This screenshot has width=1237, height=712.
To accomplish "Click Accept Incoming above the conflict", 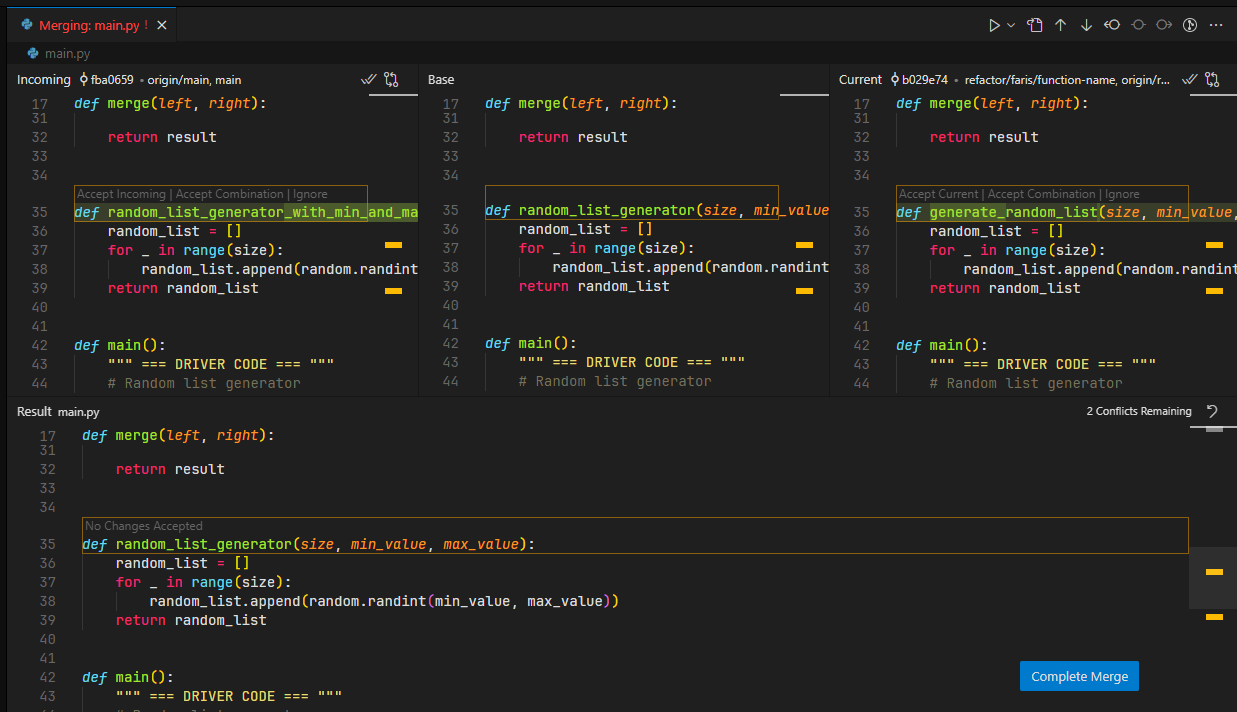I will point(122,194).
